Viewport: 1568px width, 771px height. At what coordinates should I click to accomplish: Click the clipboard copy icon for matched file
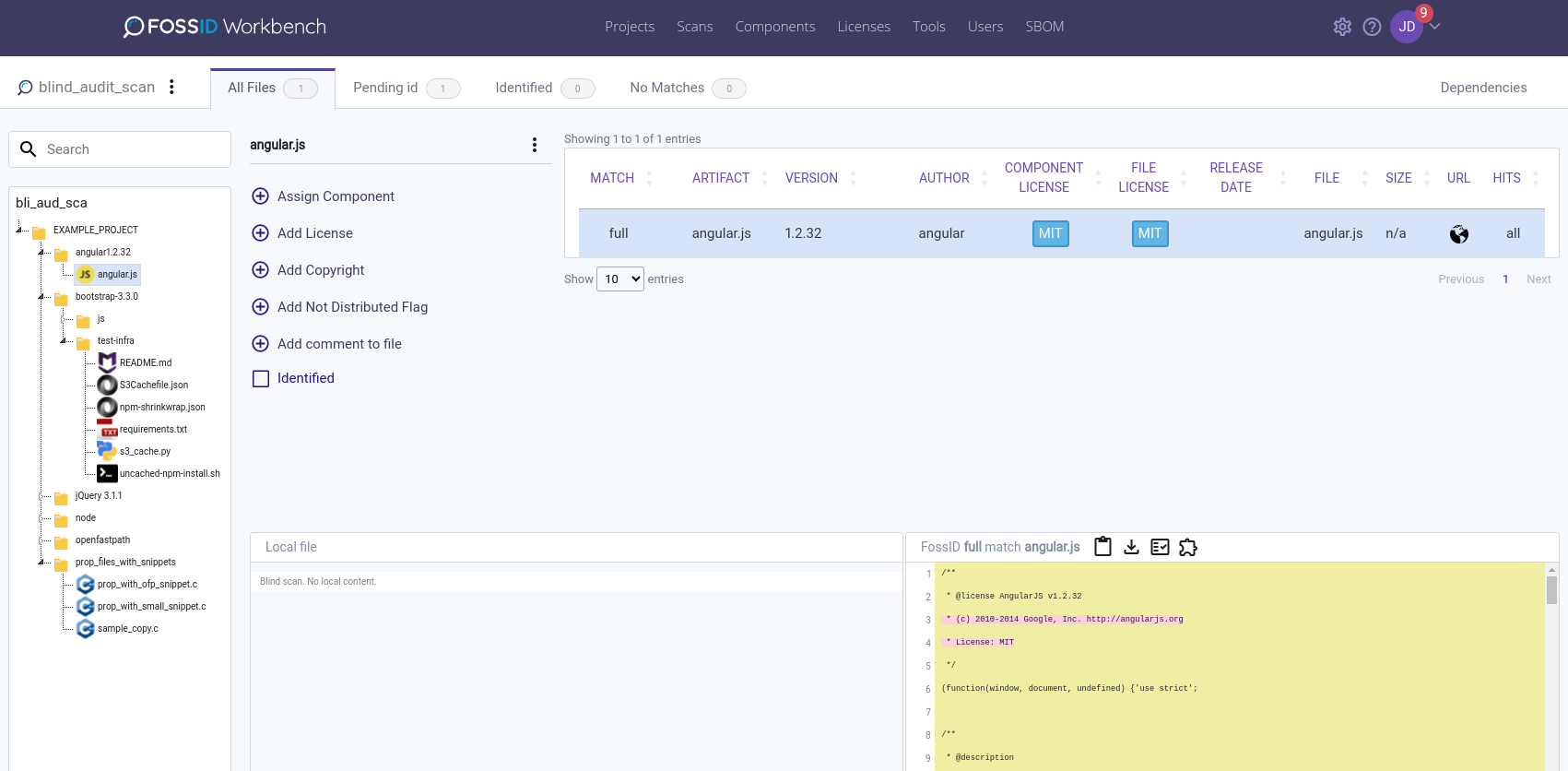coord(1102,547)
